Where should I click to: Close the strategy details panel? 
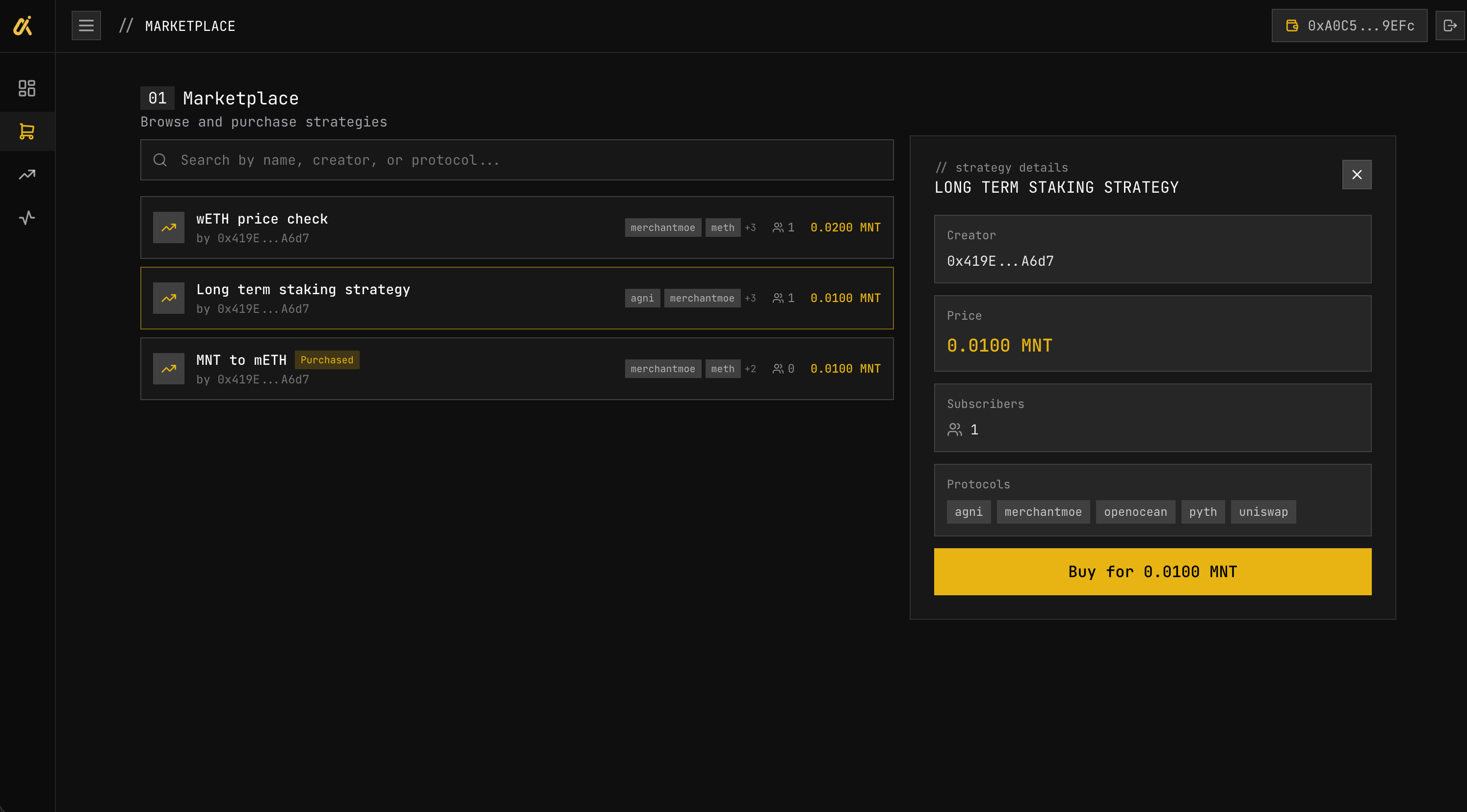tap(1357, 175)
